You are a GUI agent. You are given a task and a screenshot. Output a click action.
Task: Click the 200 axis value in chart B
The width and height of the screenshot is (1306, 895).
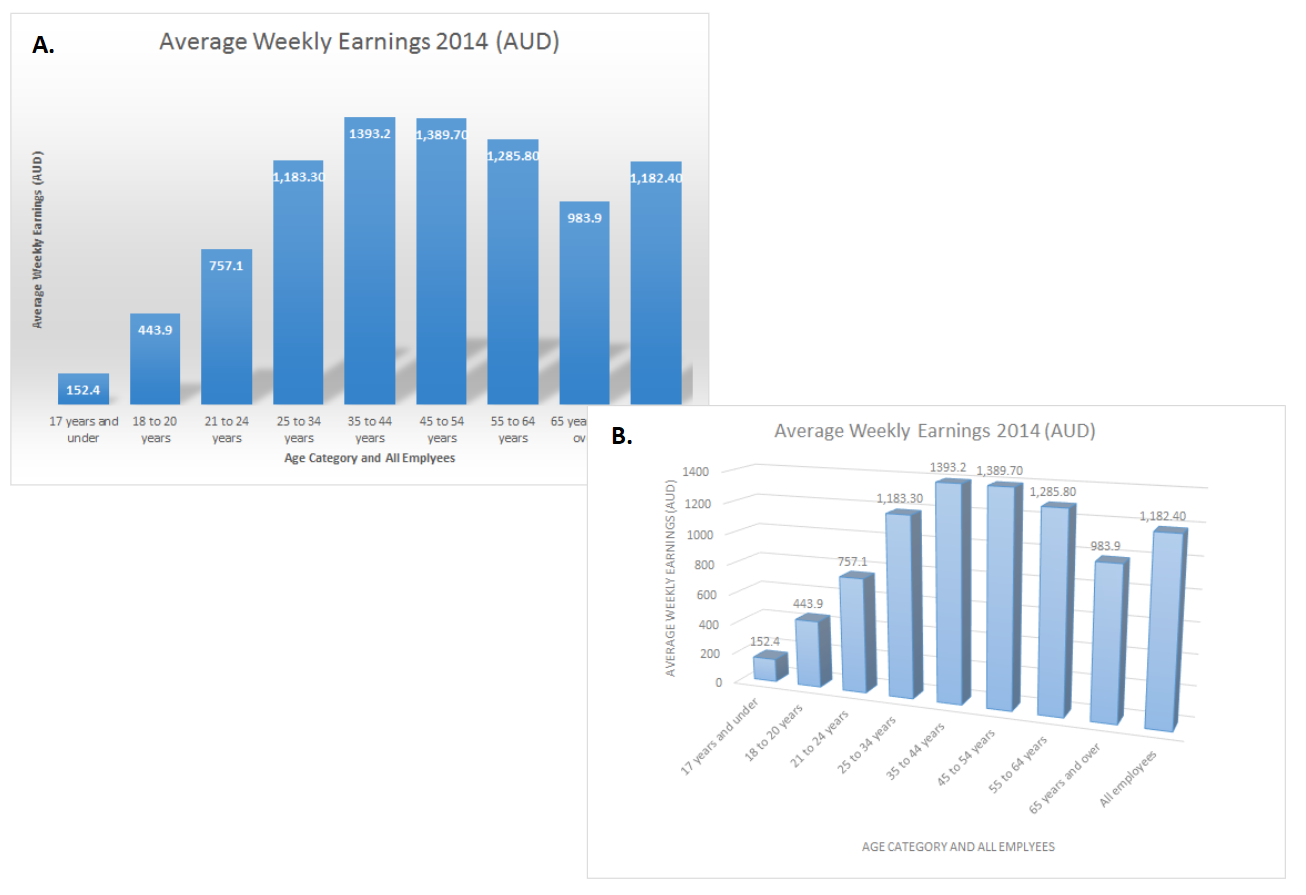[x=711, y=653]
